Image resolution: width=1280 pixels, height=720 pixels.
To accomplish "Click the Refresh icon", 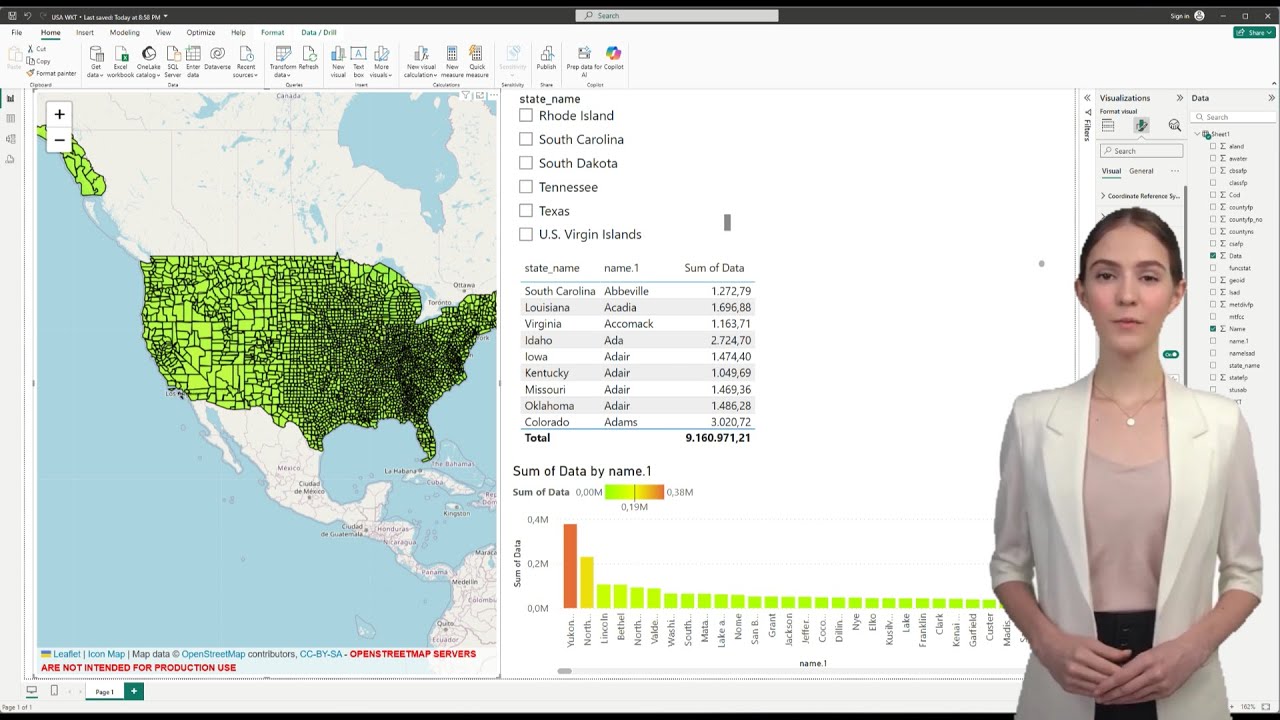I will coord(308,53).
